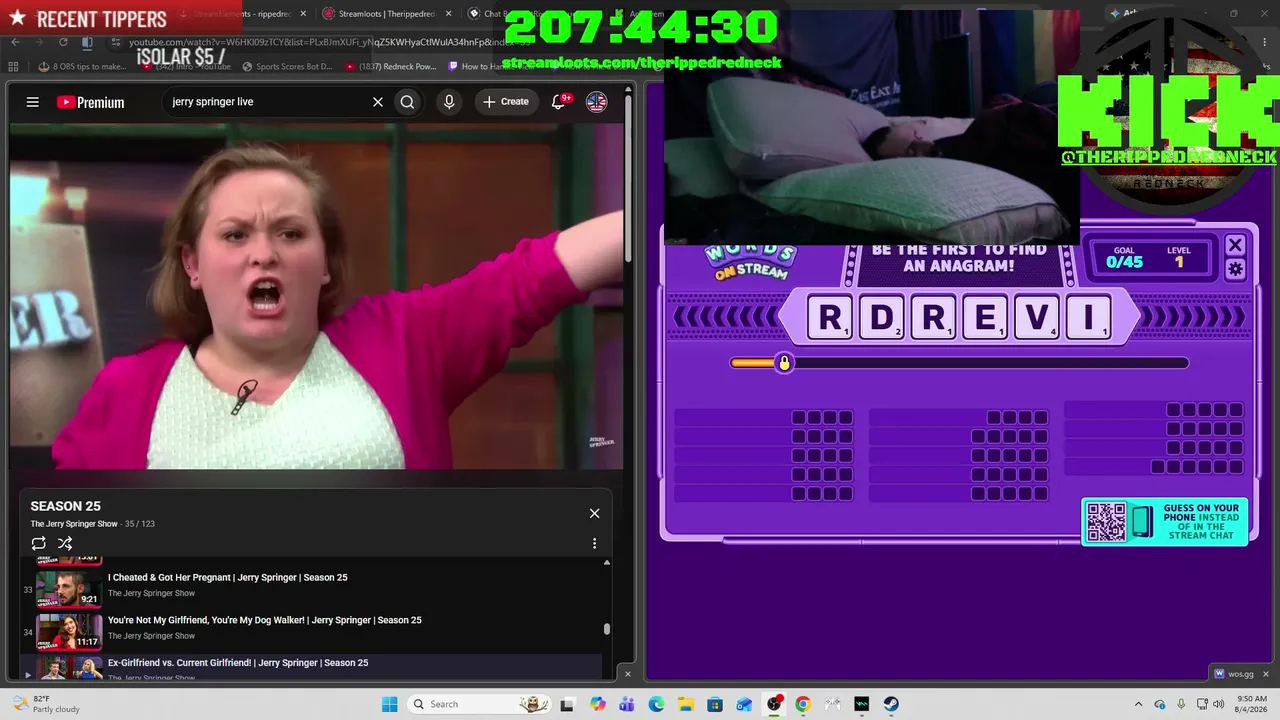Click the Create button on YouTube
This screenshot has width=1280, height=720.
[x=506, y=102]
